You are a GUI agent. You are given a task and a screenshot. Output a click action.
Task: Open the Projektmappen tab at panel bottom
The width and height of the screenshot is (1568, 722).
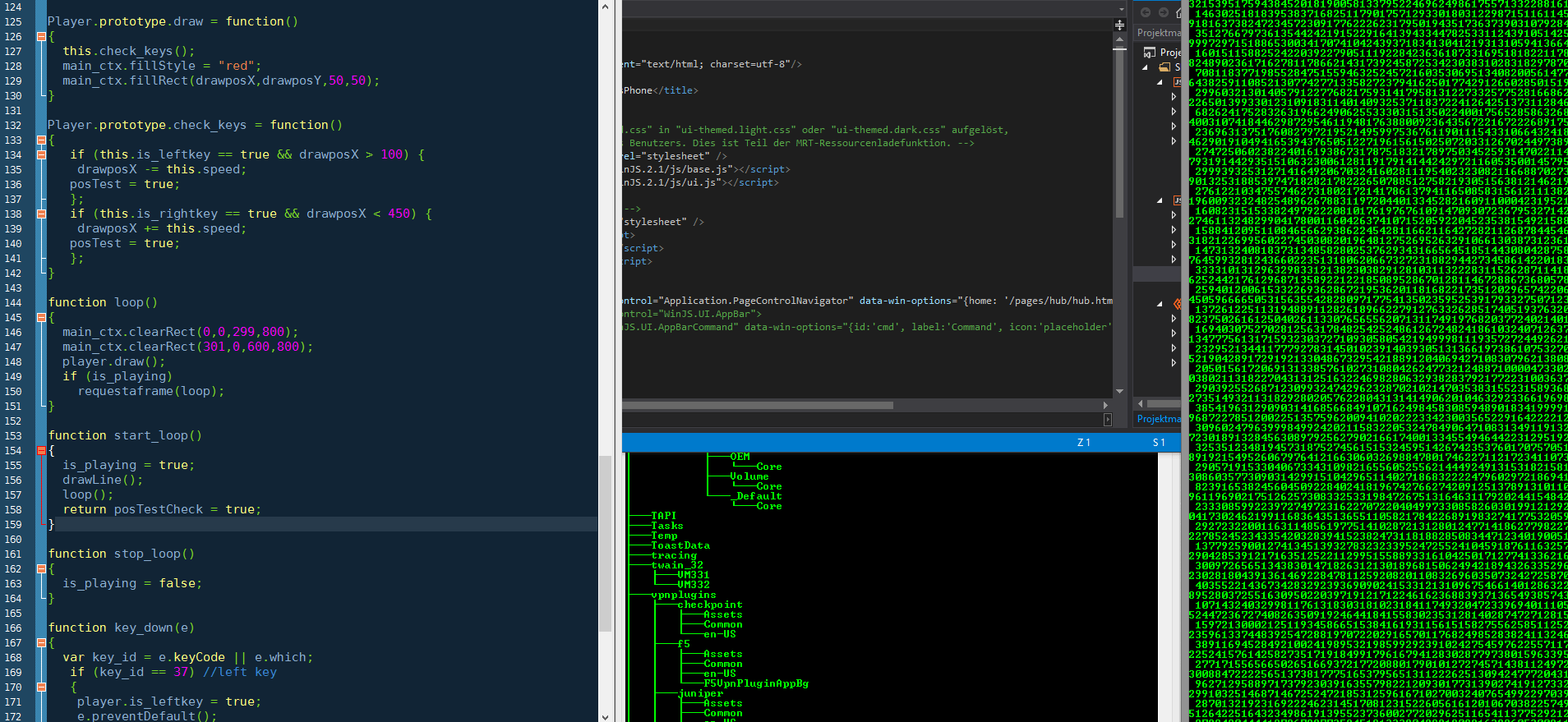1158,419
